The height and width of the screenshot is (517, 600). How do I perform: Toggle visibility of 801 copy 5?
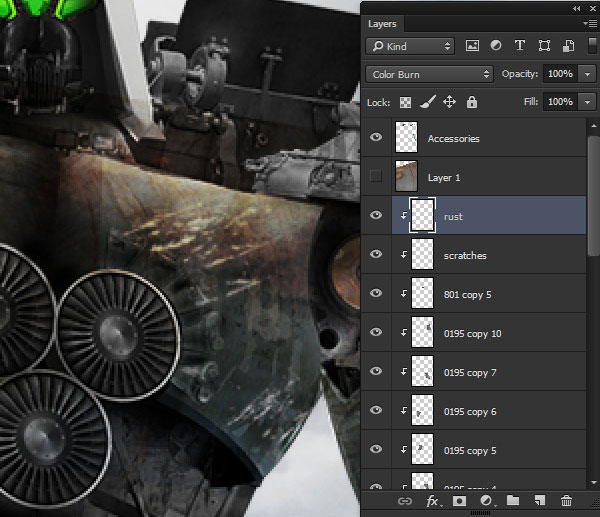coord(376,293)
